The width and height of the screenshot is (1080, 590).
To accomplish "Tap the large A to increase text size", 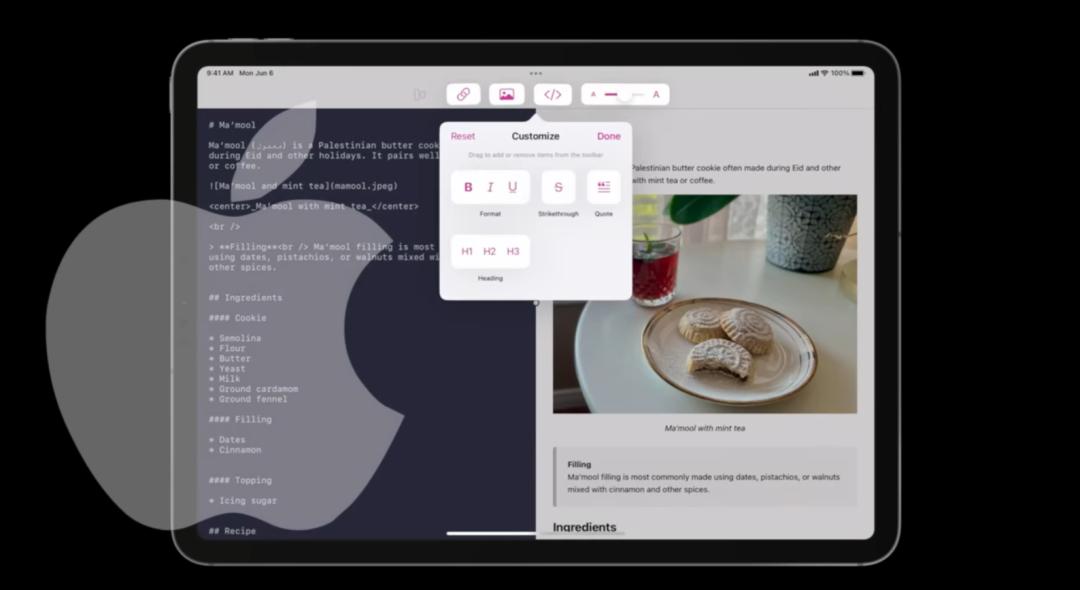I will click(x=656, y=95).
